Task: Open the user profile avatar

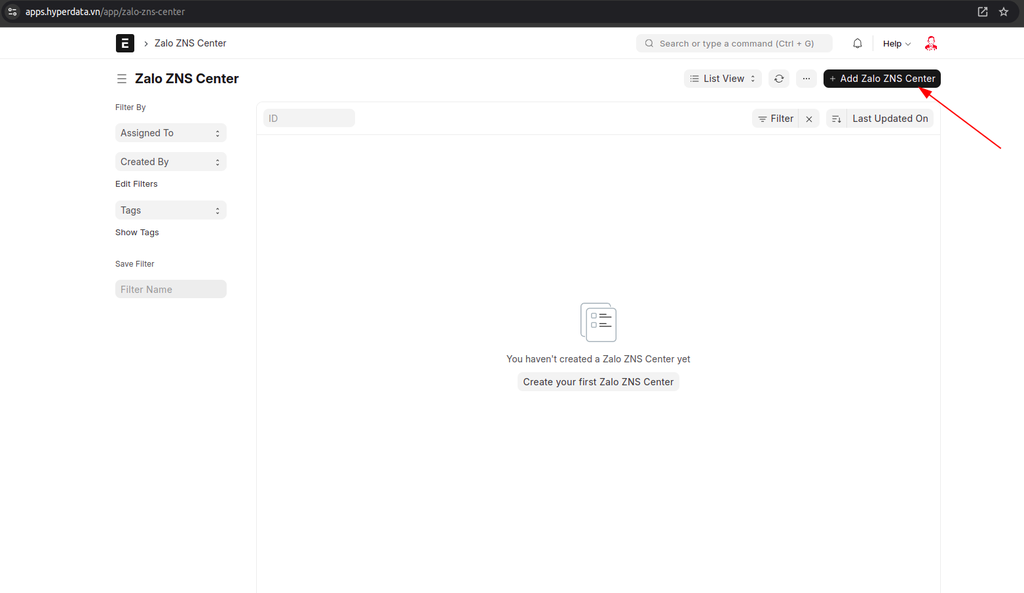Action: pyautogui.click(x=931, y=44)
